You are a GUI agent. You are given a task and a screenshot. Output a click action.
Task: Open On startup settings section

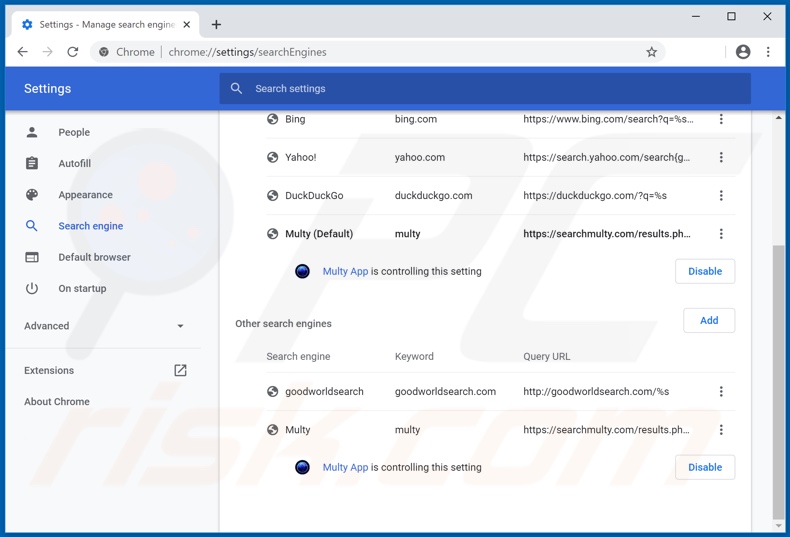(x=82, y=289)
